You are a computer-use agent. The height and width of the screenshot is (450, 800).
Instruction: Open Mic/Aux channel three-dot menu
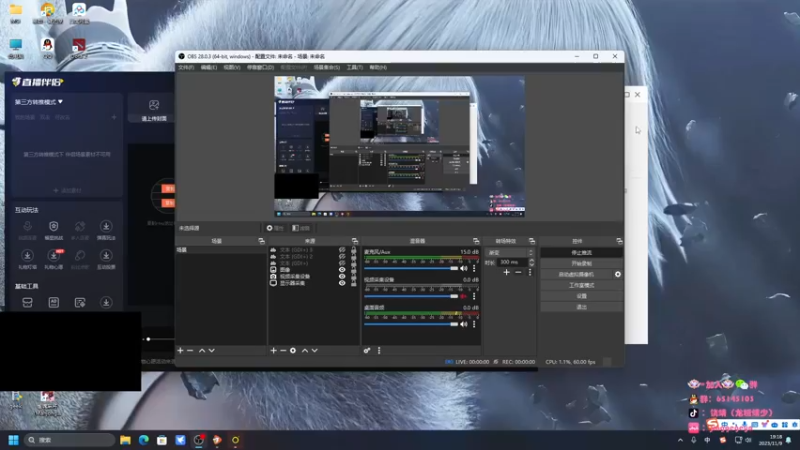coord(474,268)
